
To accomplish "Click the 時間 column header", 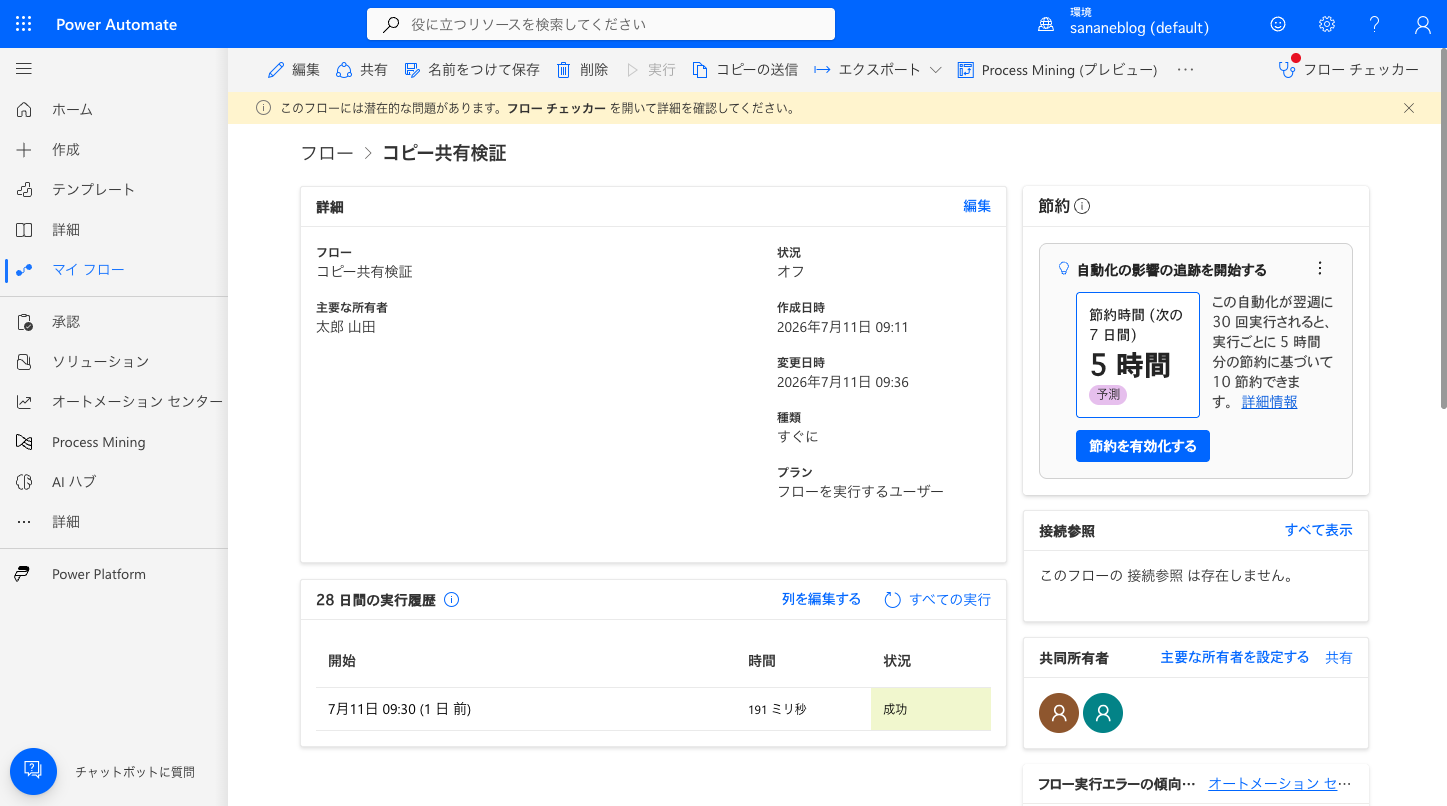I will [762, 661].
